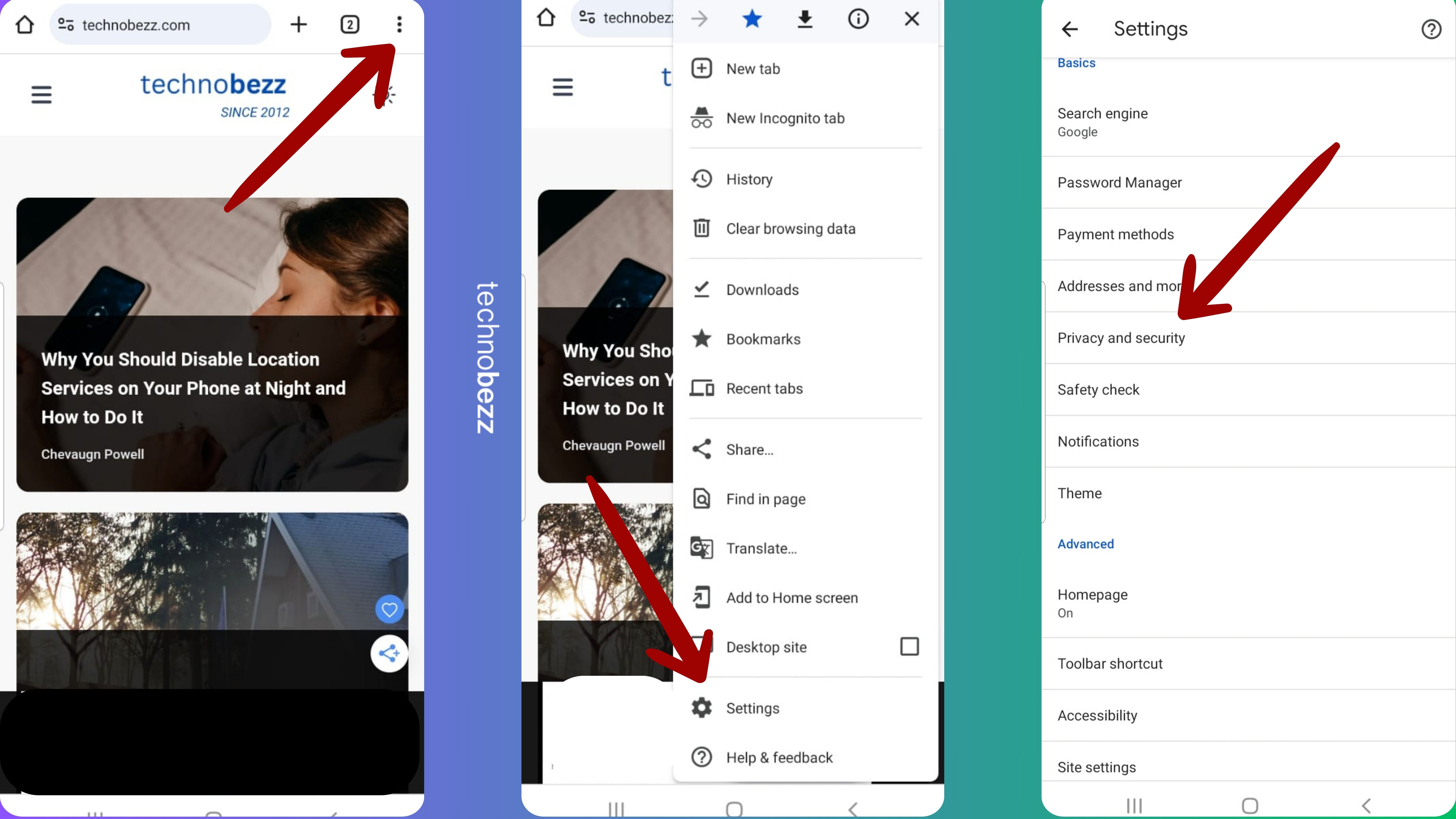Image resolution: width=1456 pixels, height=819 pixels.
Task: Select New tab from menu
Action: pos(805,68)
